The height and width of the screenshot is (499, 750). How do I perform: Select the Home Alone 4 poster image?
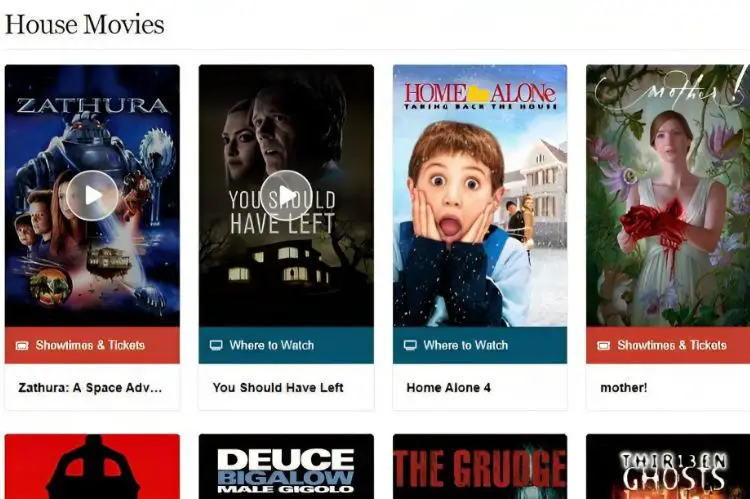[x=480, y=196]
